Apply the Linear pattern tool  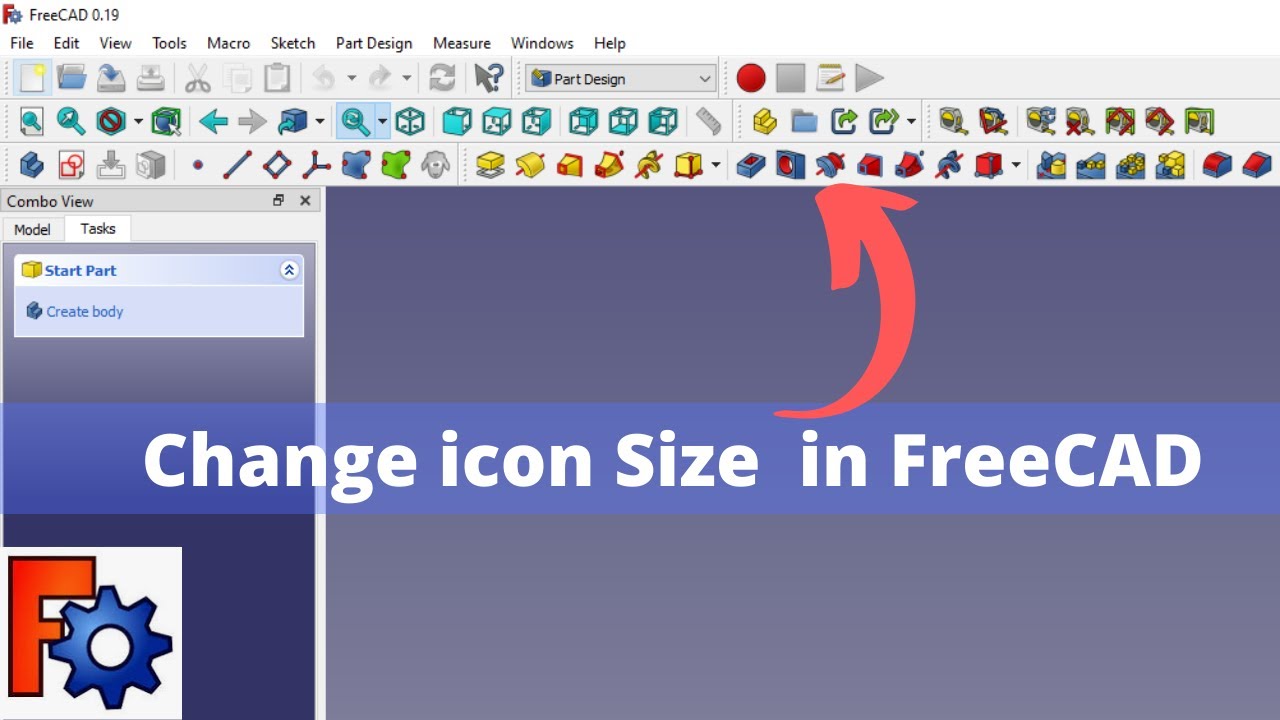(x=1091, y=164)
